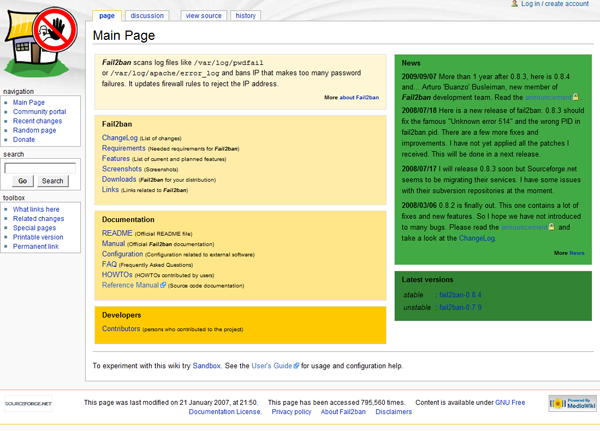Click the Documentation heading
This screenshot has width=600, height=431.
tap(128, 219)
